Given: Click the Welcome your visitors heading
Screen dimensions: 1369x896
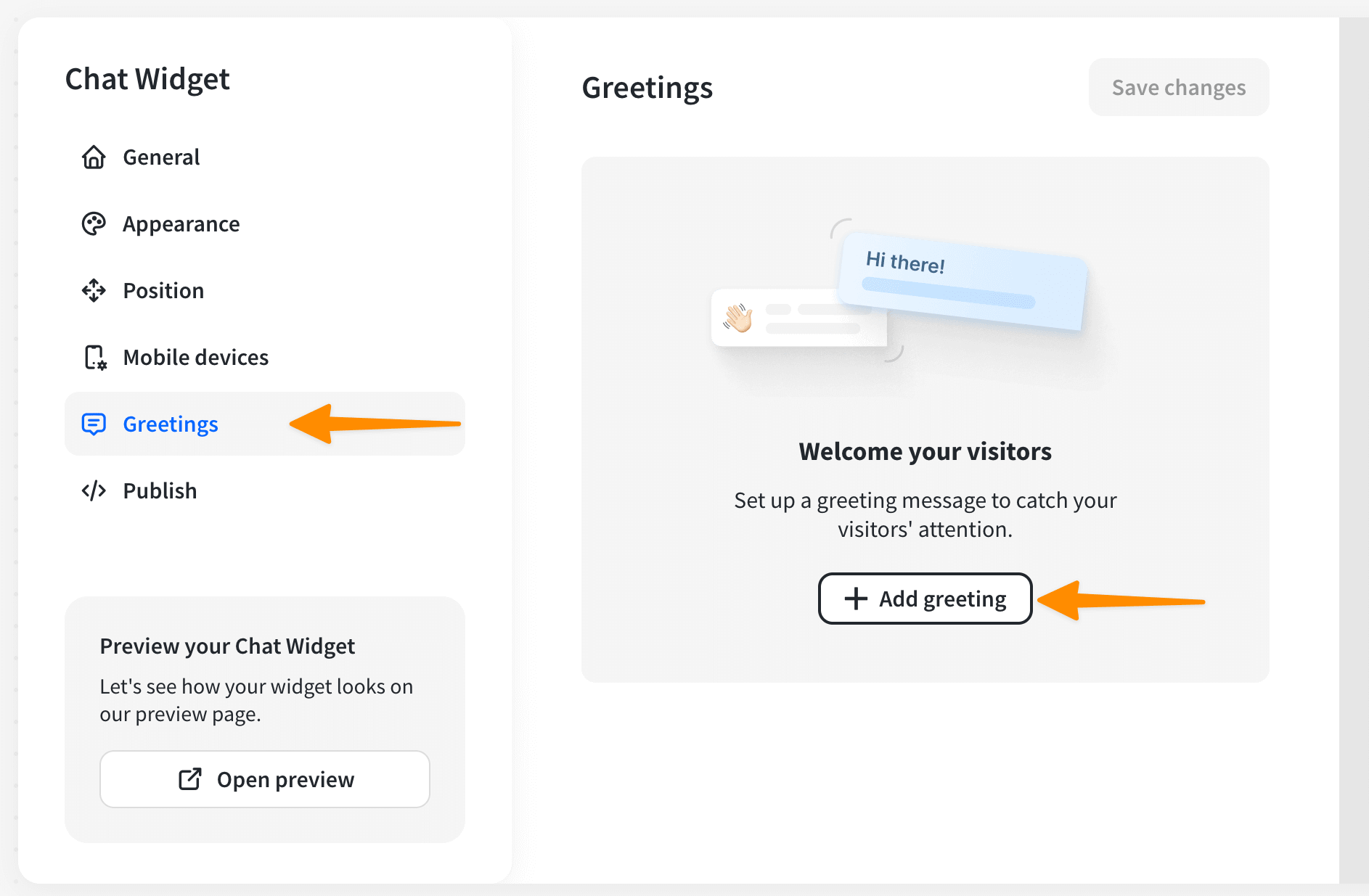Looking at the screenshot, I should click(925, 451).
